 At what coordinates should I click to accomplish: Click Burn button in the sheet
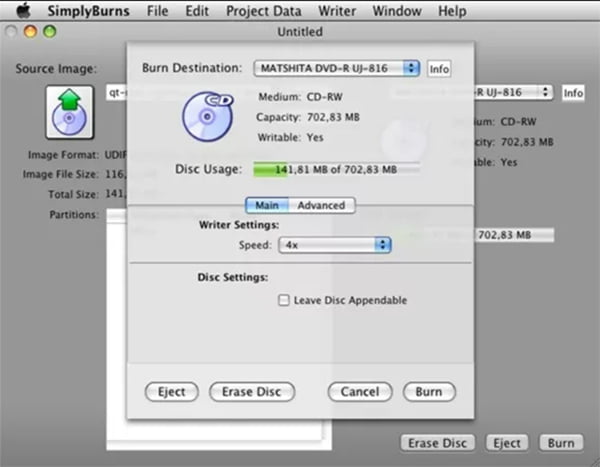[x=429, y=392]
